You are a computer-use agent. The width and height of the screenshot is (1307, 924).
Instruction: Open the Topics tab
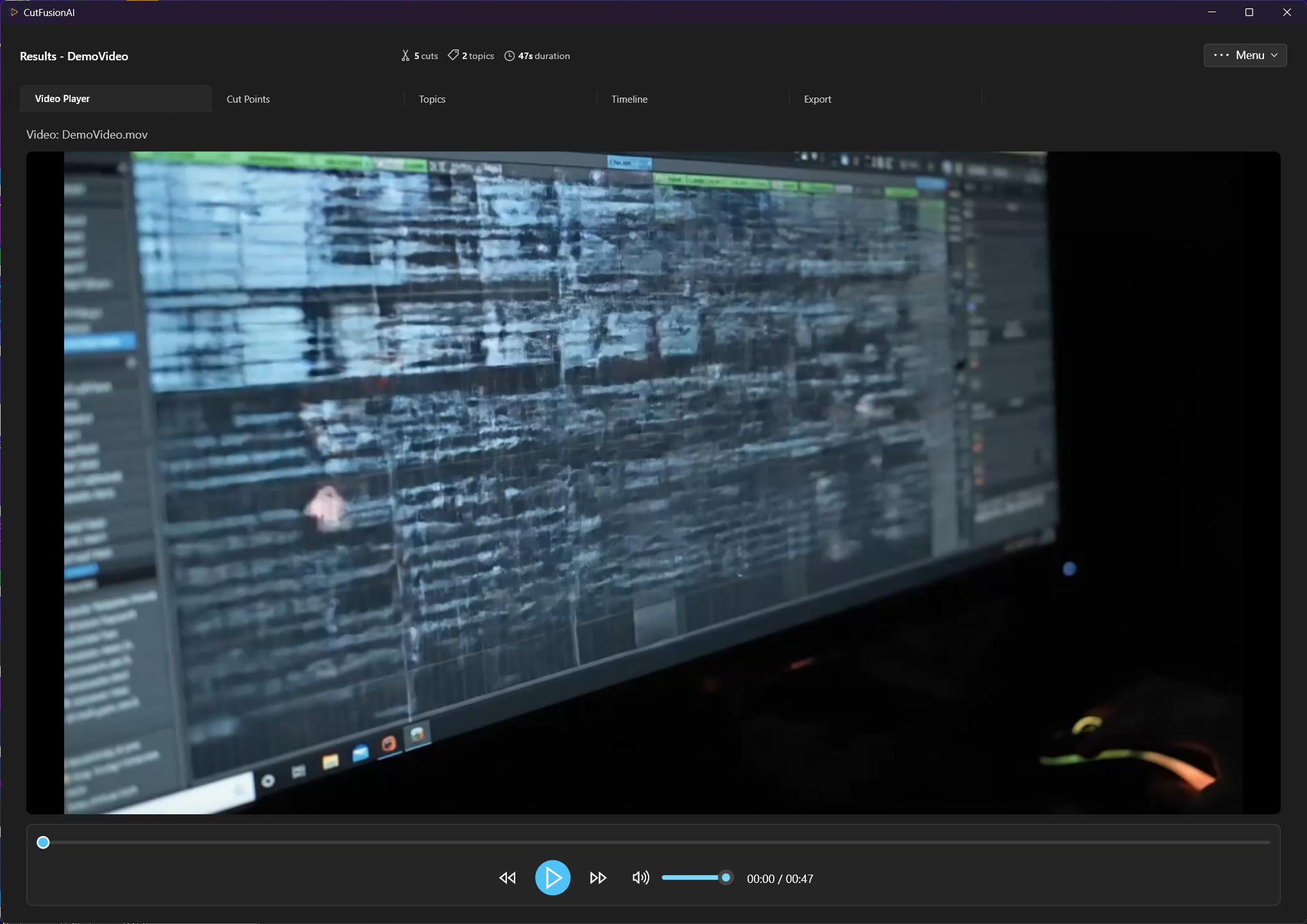coord(432,99)
